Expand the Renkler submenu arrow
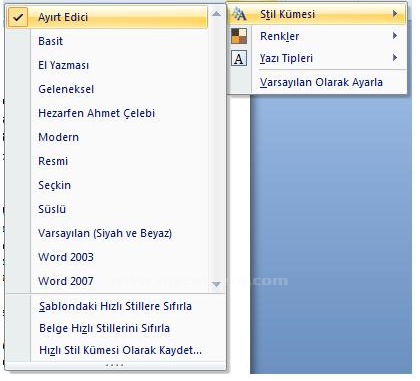 [x=395, y=36]
